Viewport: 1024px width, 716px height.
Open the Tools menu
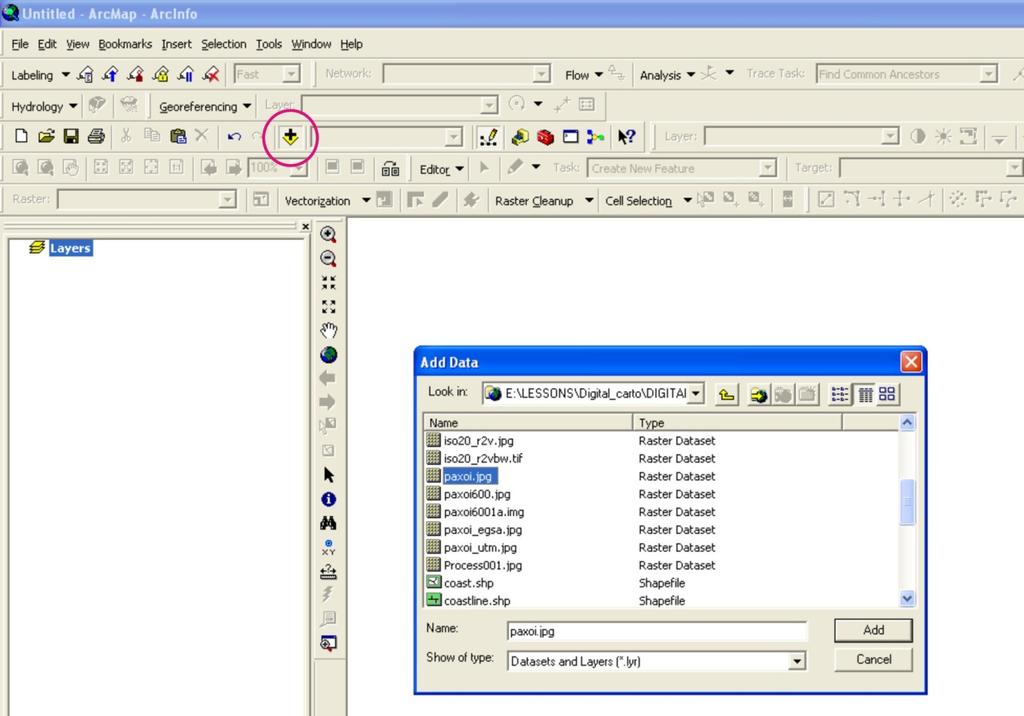click(268, 44)
